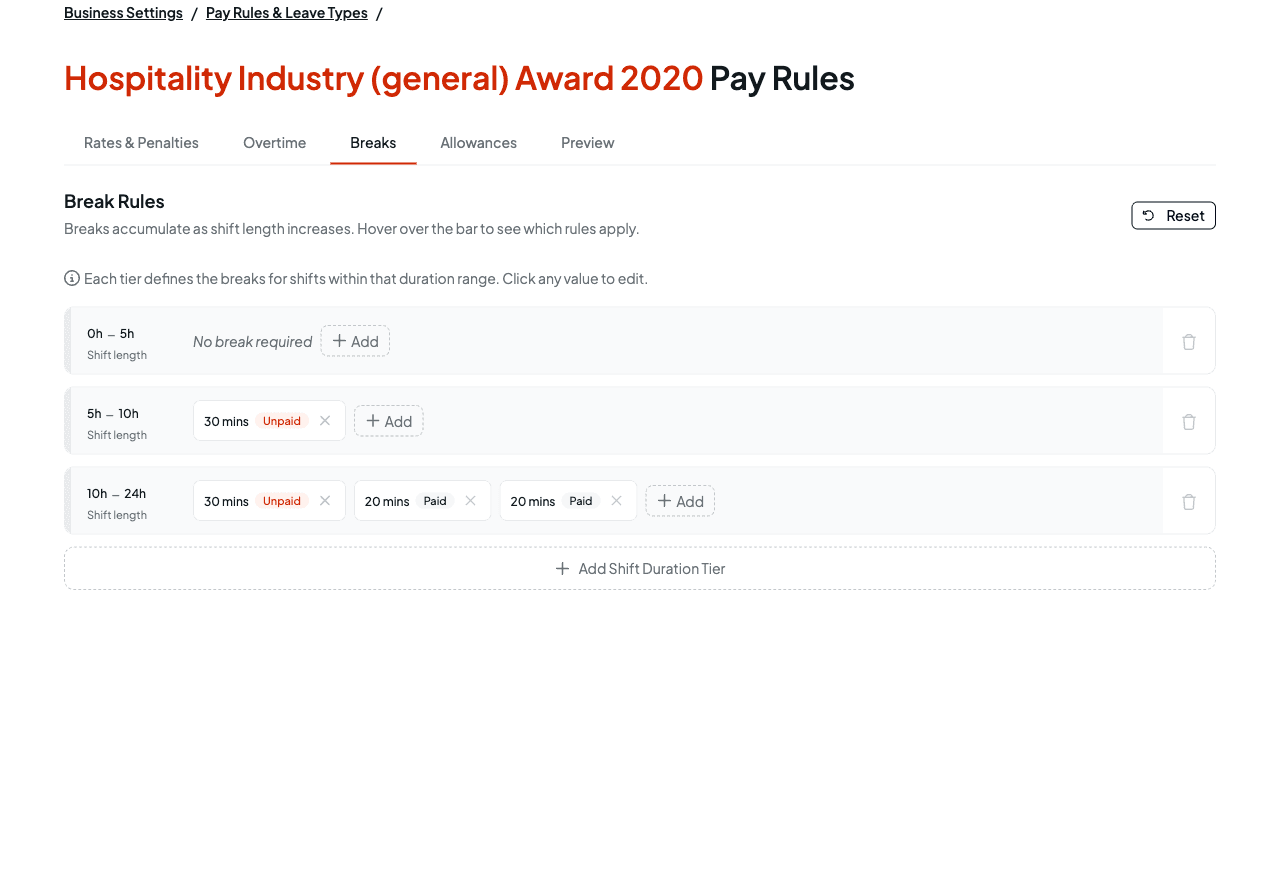Click the Hospitality Industry Award 2020 title
The width and height of the screenshot is (1280, 872).
pos(384,78)
